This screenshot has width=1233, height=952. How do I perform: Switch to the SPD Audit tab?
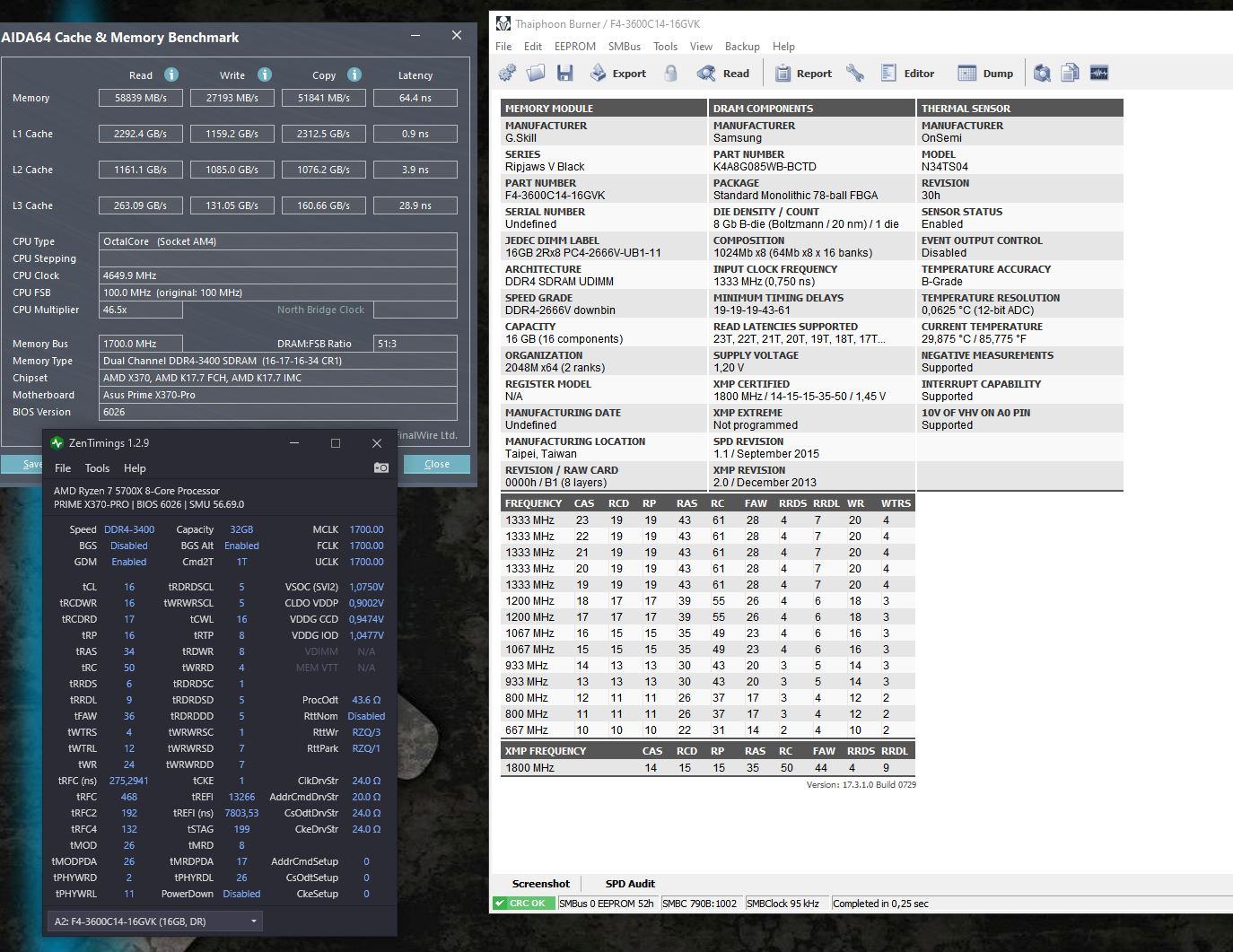click(x=630, y=884)
